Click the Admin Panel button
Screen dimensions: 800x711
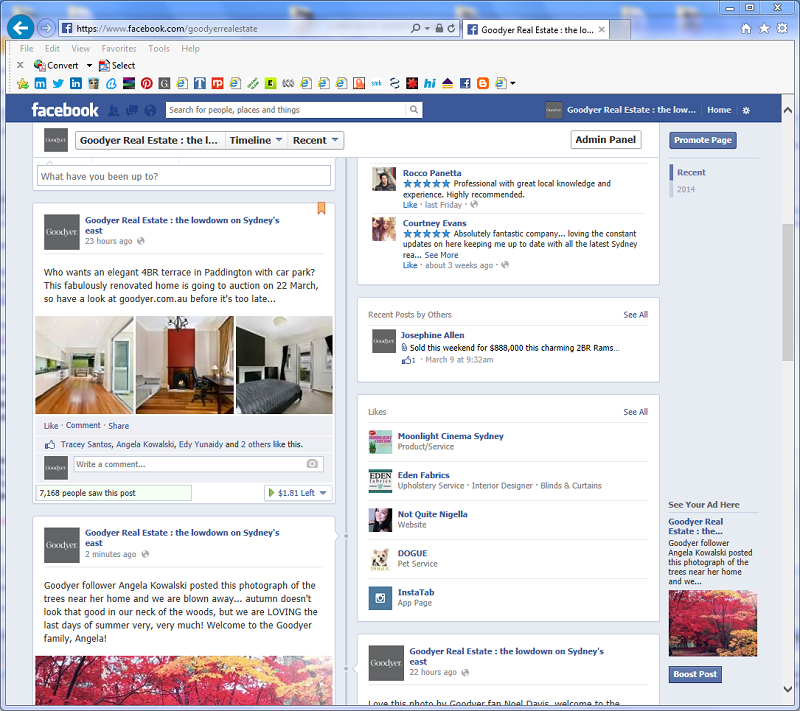tap(606, 140)
